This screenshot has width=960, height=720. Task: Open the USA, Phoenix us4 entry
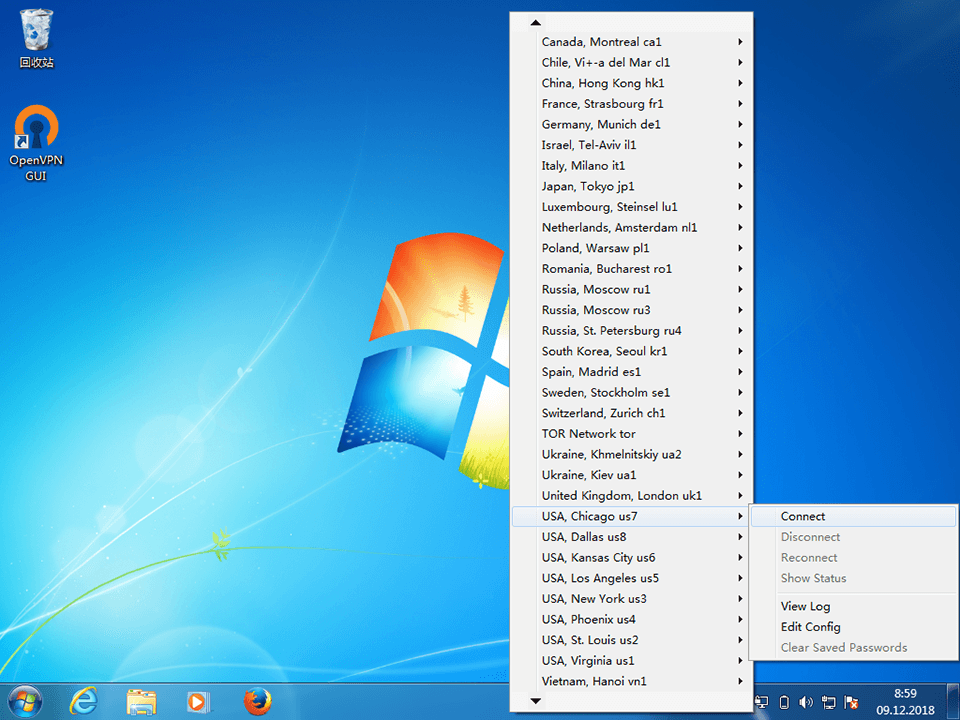631,619
